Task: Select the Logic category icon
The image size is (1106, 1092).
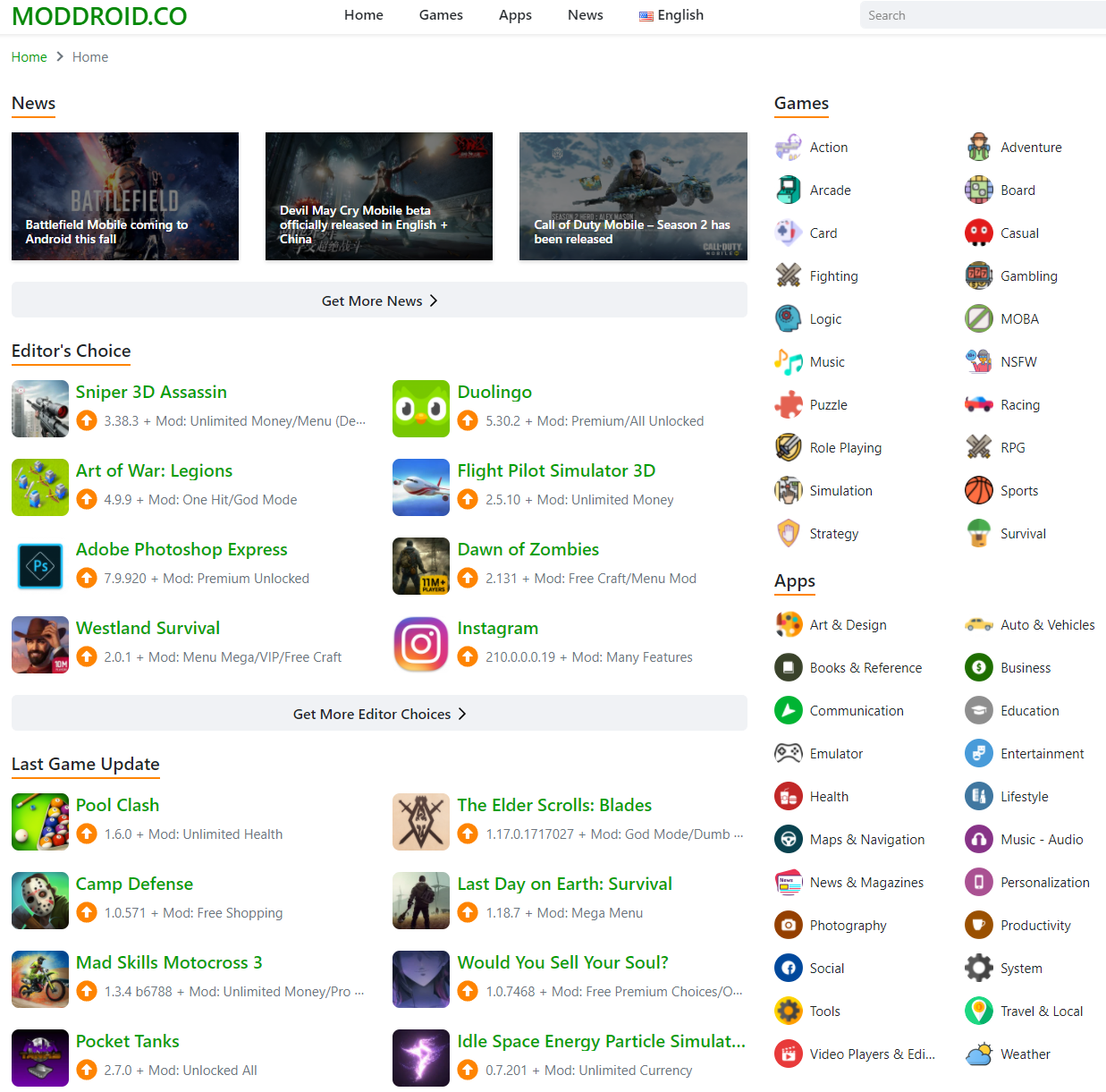Action: [x=788, y=318]
